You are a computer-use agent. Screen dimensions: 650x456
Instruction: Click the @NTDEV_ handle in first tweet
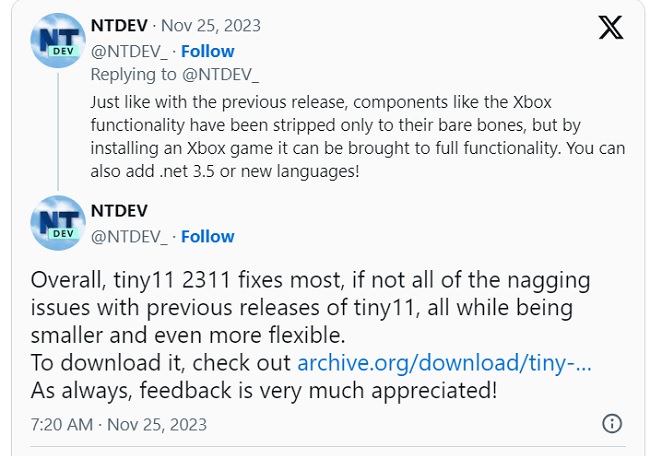(x=129, y=52)
